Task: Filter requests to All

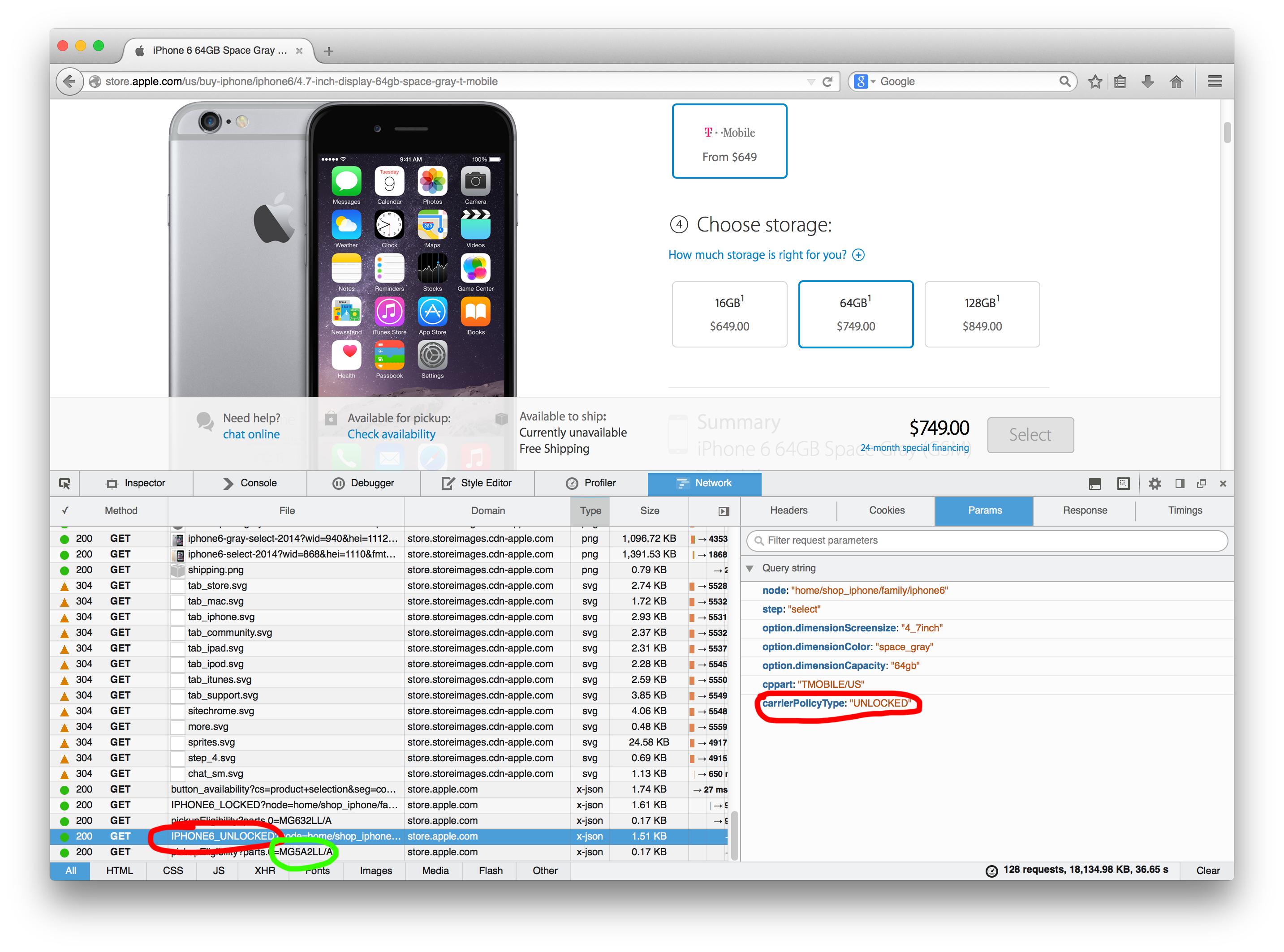Action: 70,871
